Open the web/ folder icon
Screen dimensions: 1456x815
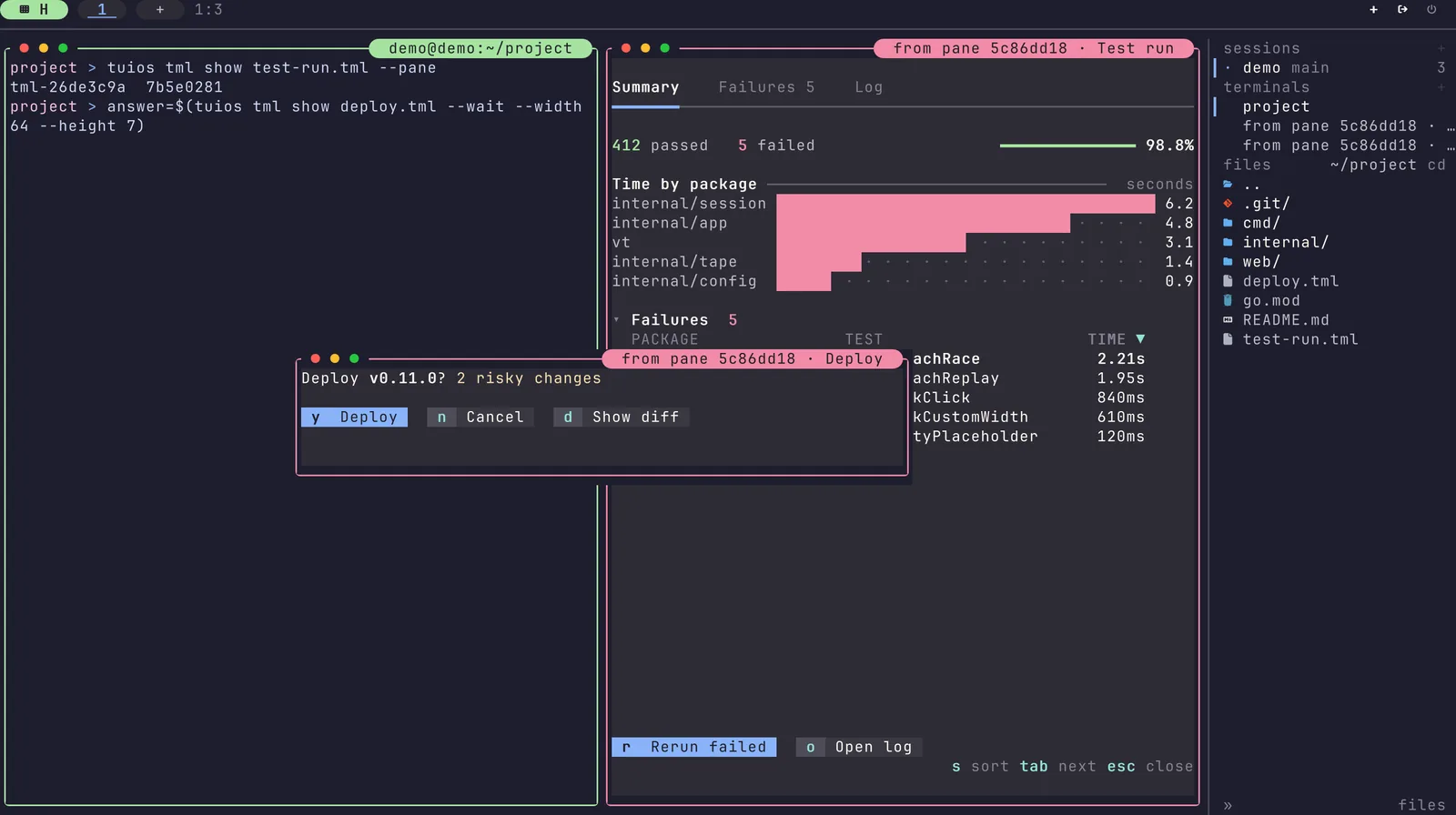[x=1228, y=262]
